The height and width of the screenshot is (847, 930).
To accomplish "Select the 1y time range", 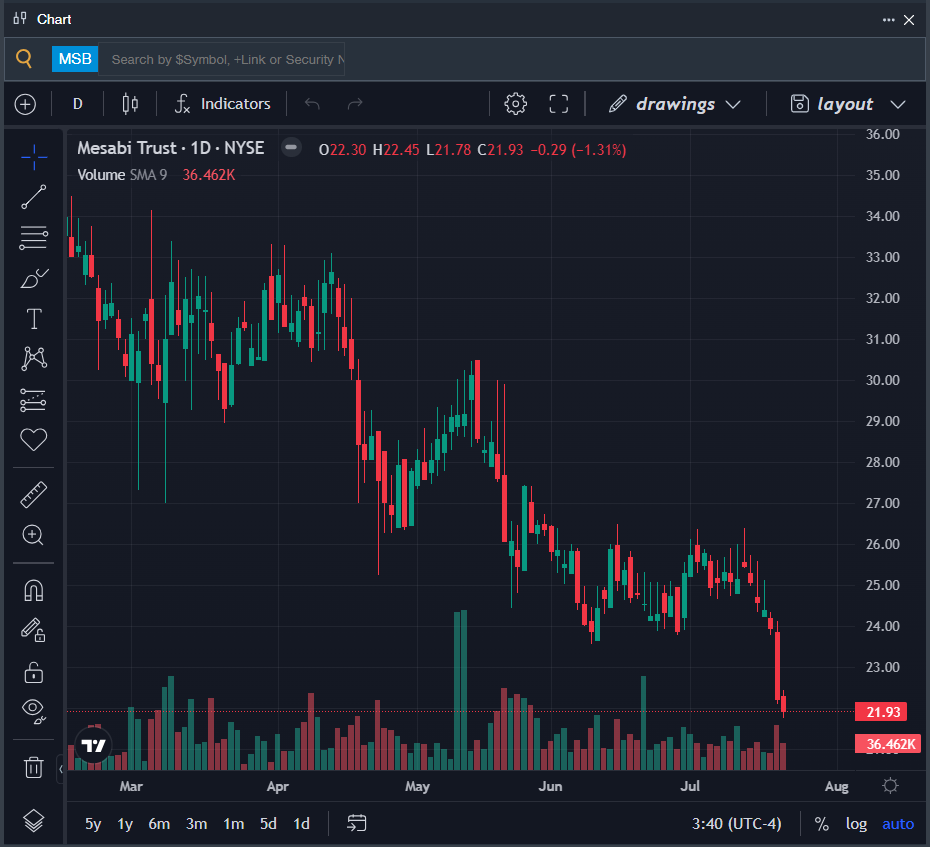I will click(x=125, y=823).
